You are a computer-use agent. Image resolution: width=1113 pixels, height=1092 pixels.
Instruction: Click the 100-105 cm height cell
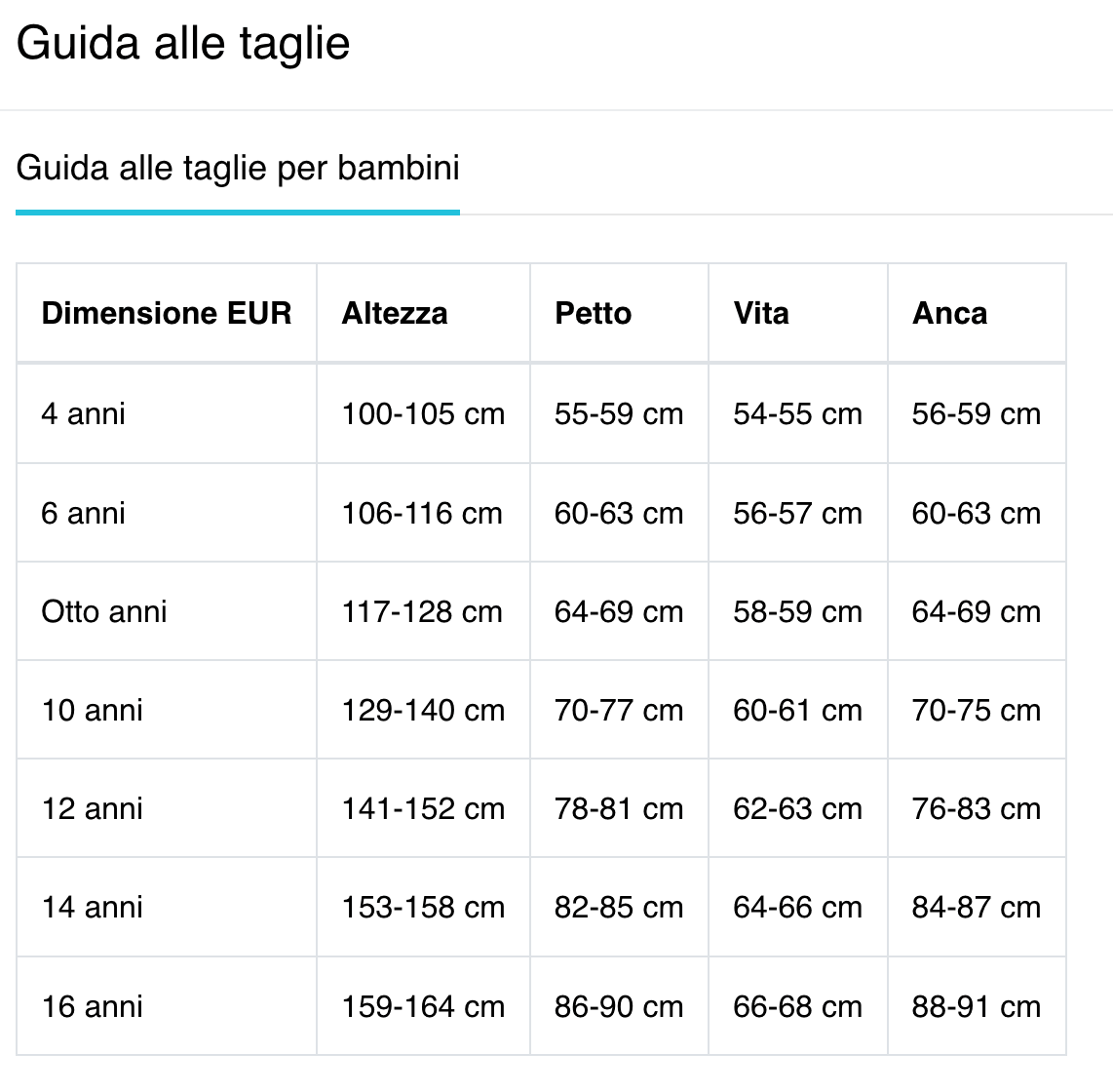point(423,413)
